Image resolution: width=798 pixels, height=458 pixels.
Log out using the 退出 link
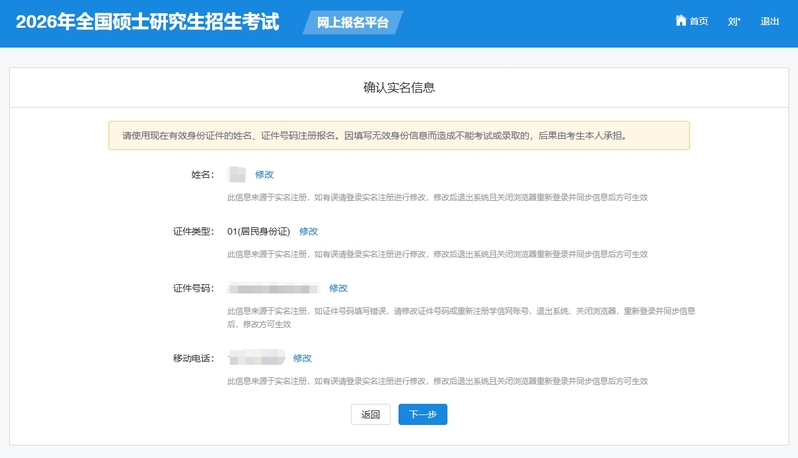(769, 21)
